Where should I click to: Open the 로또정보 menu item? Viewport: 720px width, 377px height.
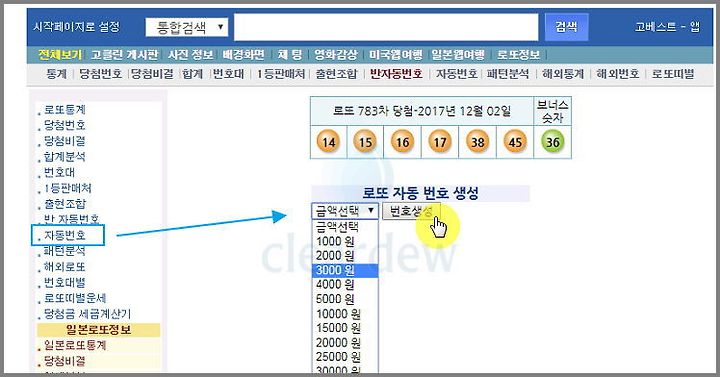[518, 55]
